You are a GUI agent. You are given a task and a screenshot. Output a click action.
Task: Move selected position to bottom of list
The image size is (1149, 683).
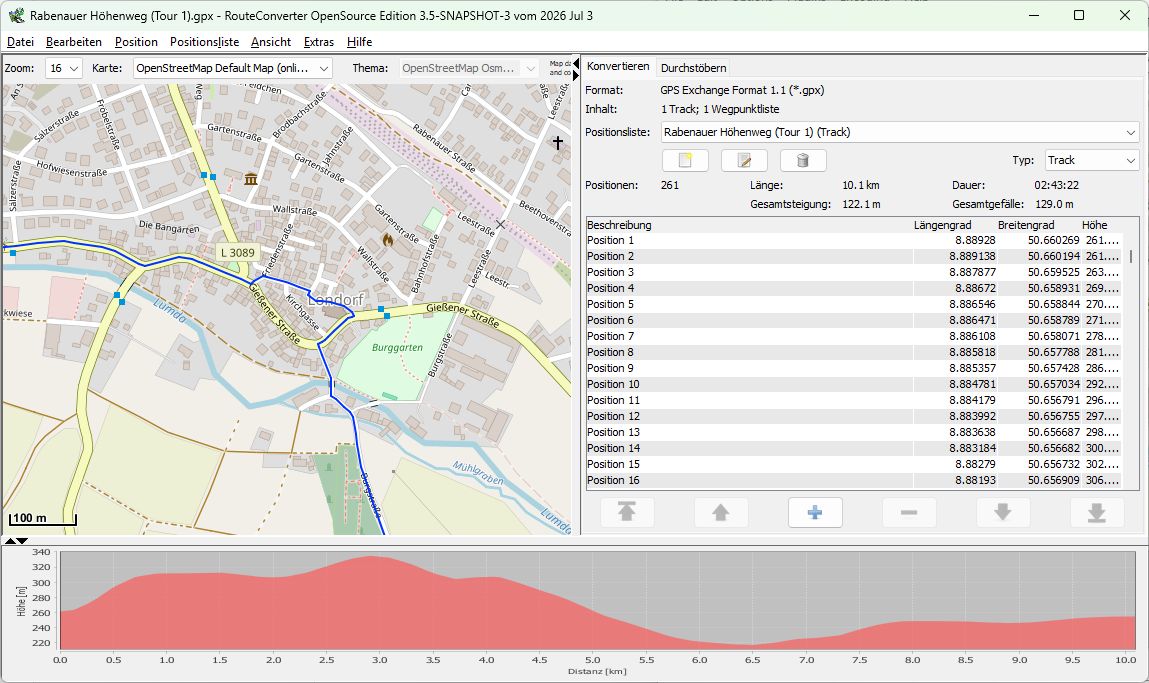(x=1097, y=512)
